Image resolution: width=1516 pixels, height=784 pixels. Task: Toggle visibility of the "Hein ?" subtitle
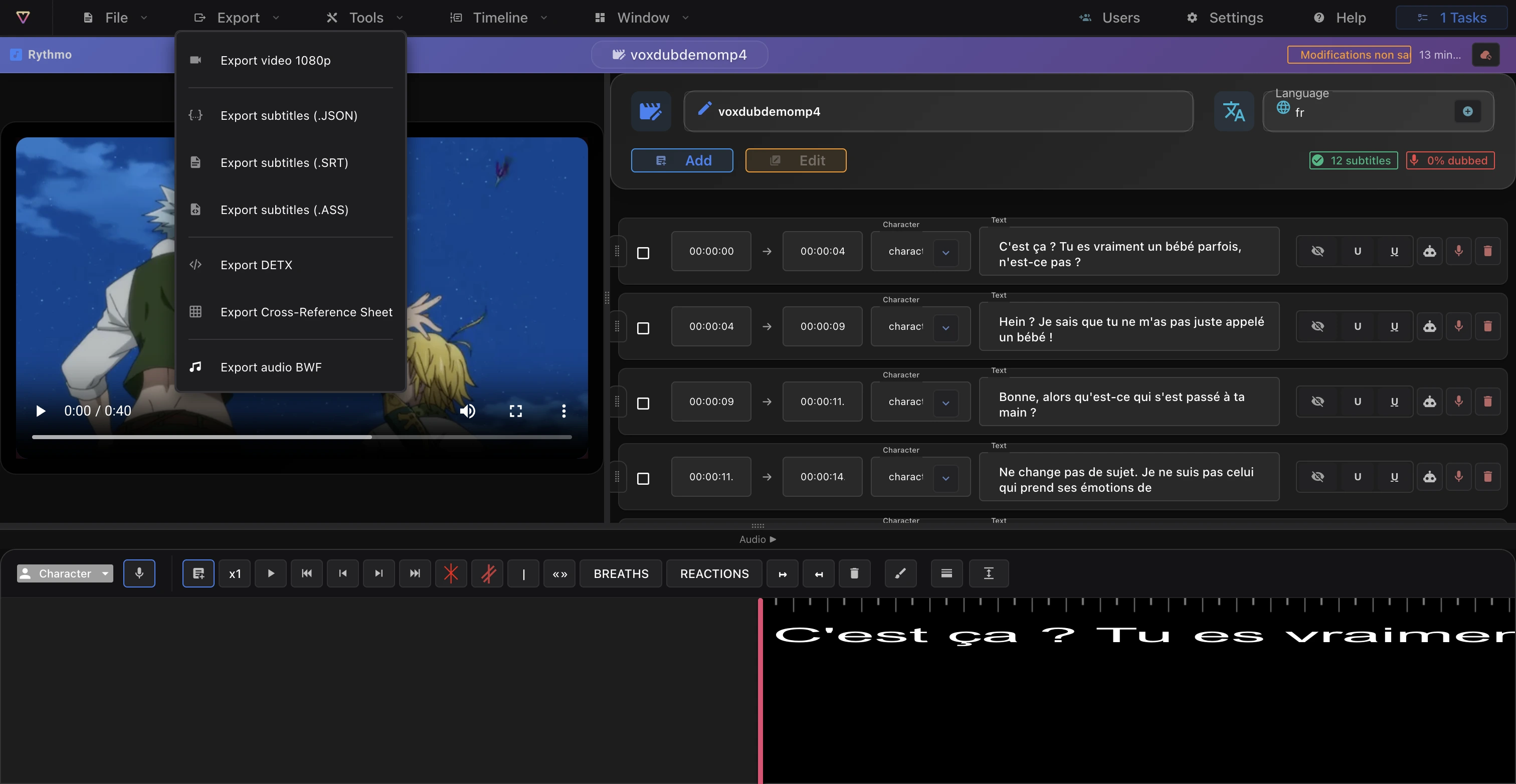[1317, 327]
